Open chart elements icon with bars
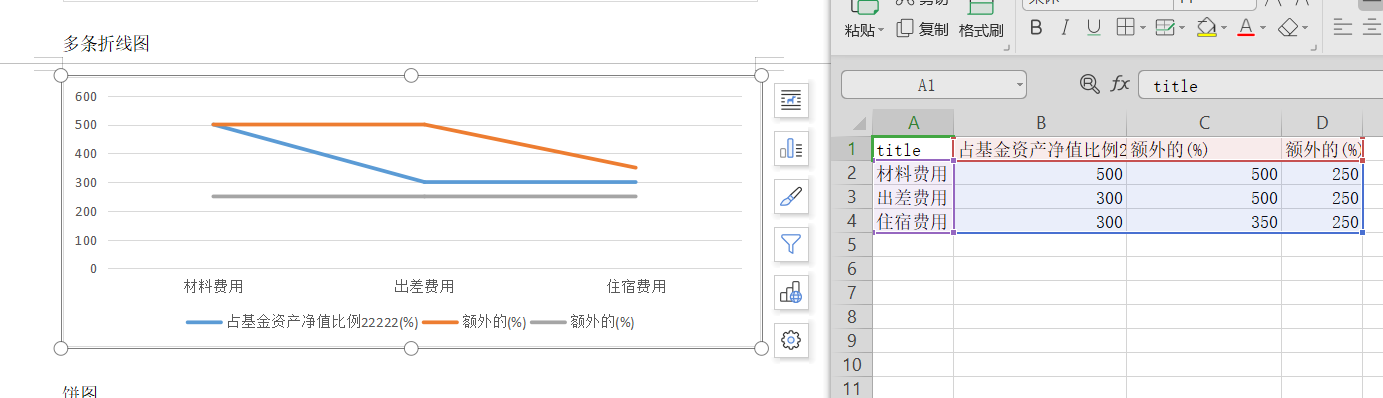 click(x=791, y=149)
